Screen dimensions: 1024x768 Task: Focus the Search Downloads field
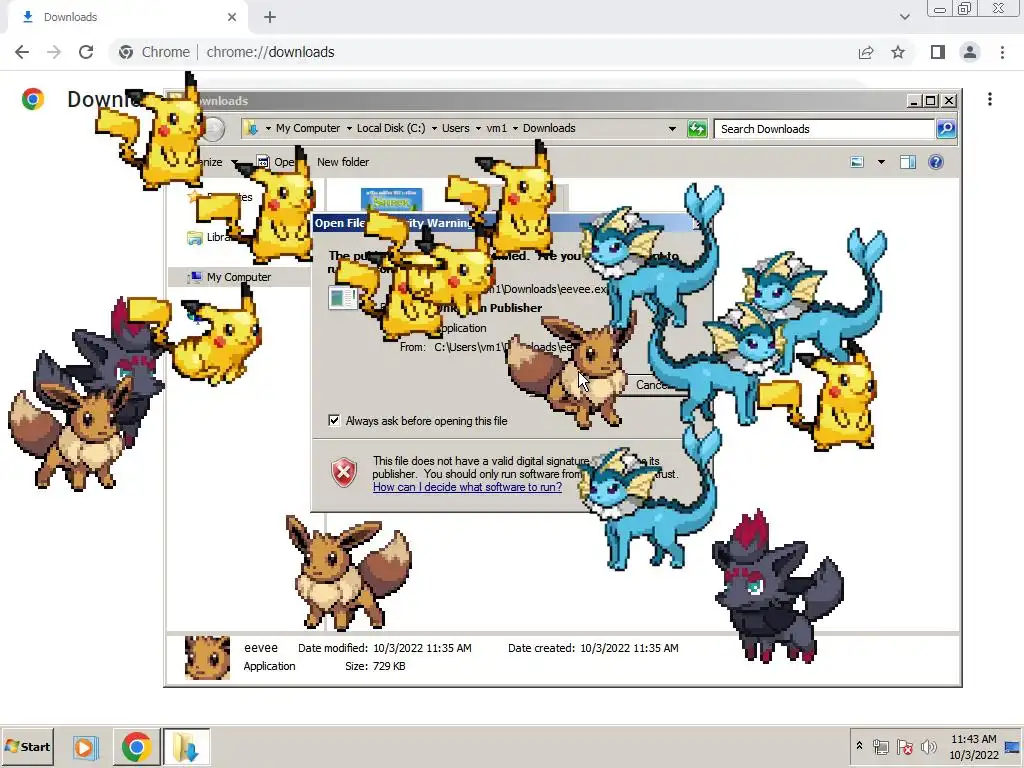[824, 129]
